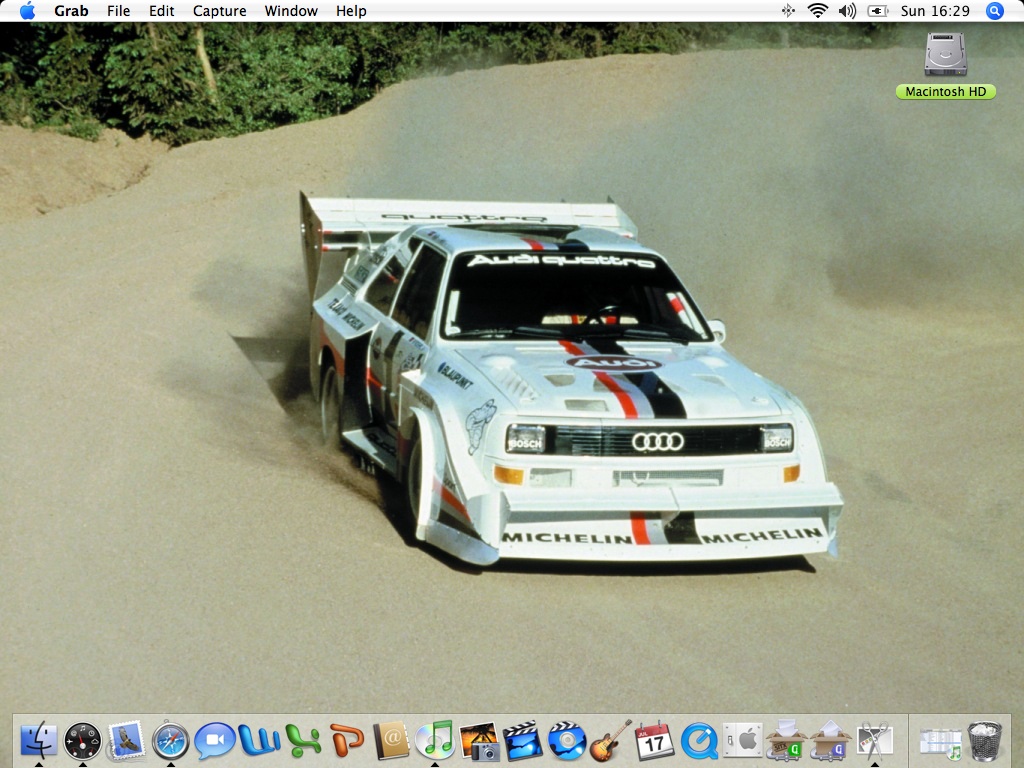Open StuffIt Expander sitx box icon
1024x768 pixels.
[786, 741]
